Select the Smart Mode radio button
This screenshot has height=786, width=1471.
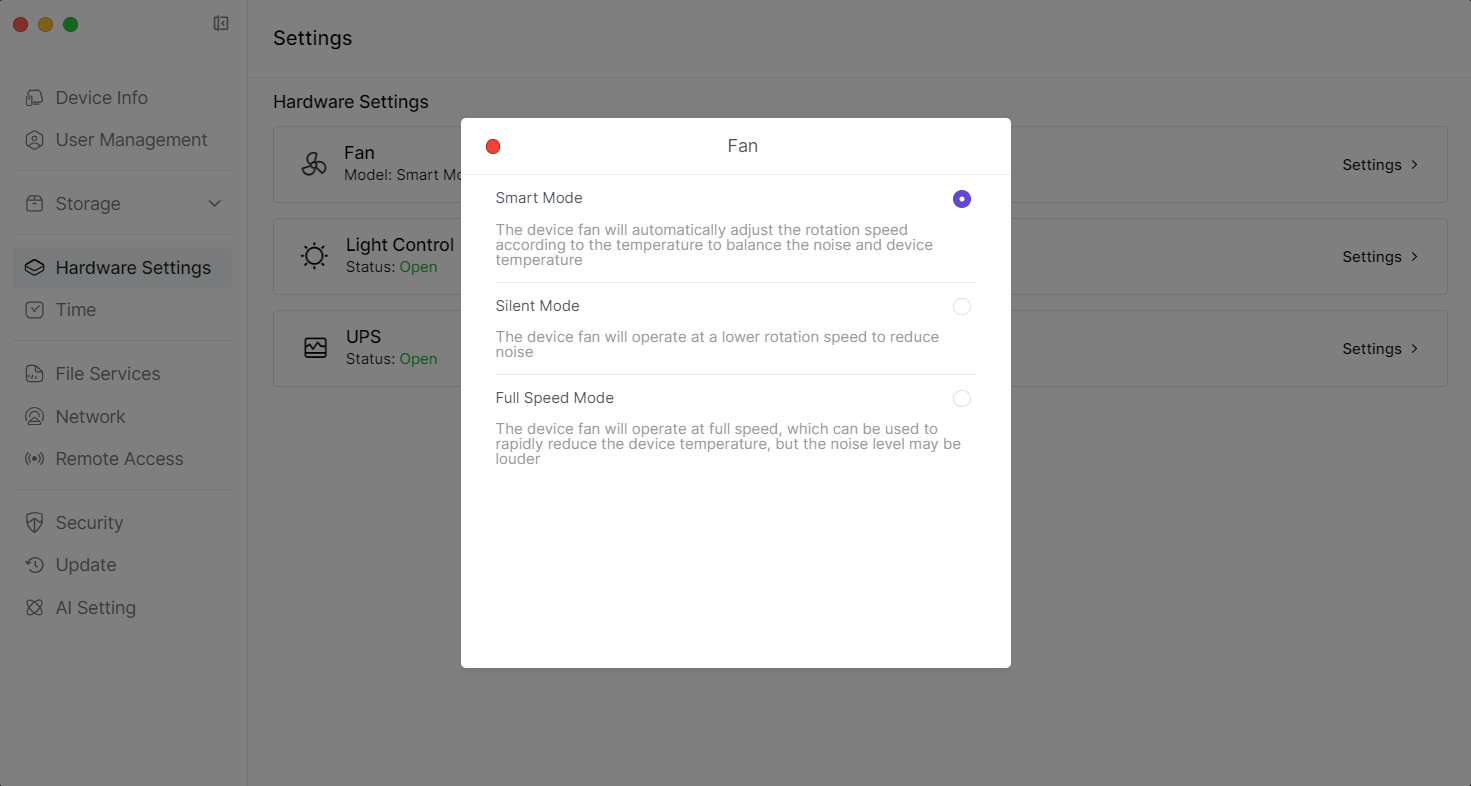pyautogui.click(x=961, y=199)
